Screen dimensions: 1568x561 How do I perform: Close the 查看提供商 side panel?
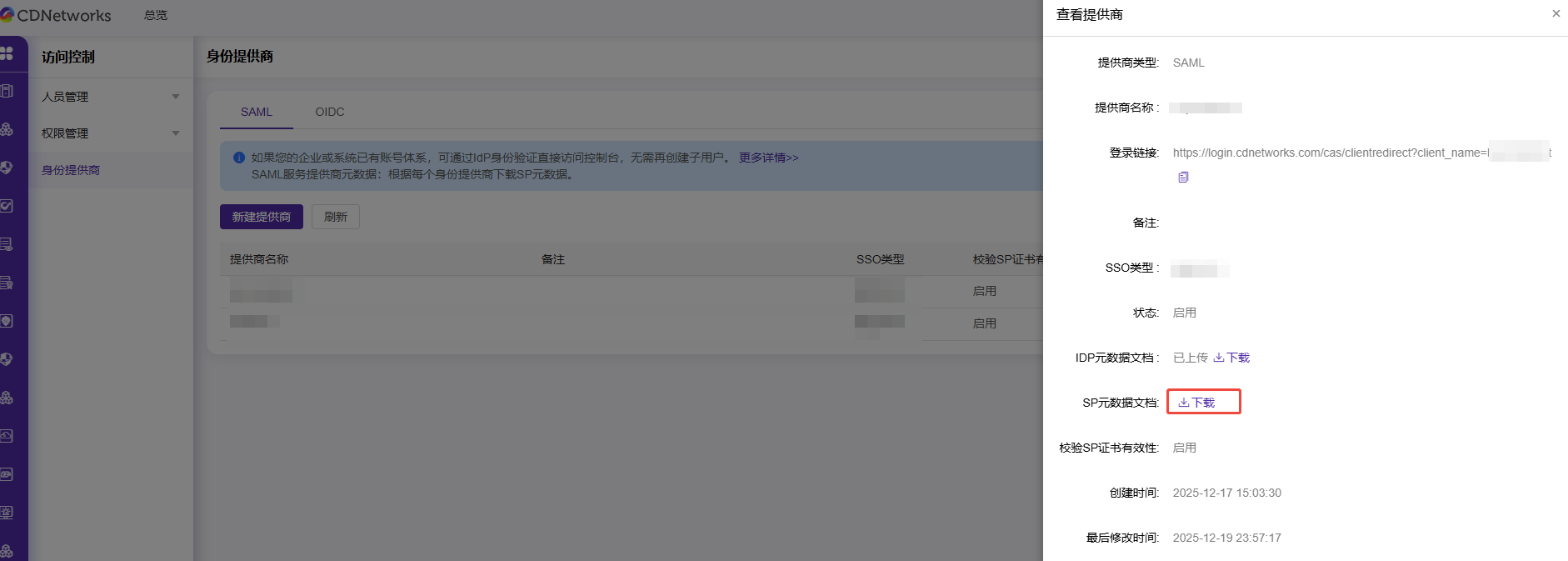[1556, 13]
